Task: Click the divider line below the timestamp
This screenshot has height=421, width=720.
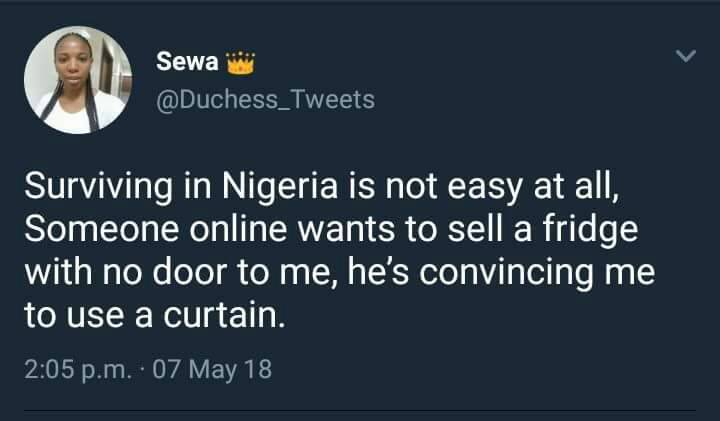Action: pos(360,409)
